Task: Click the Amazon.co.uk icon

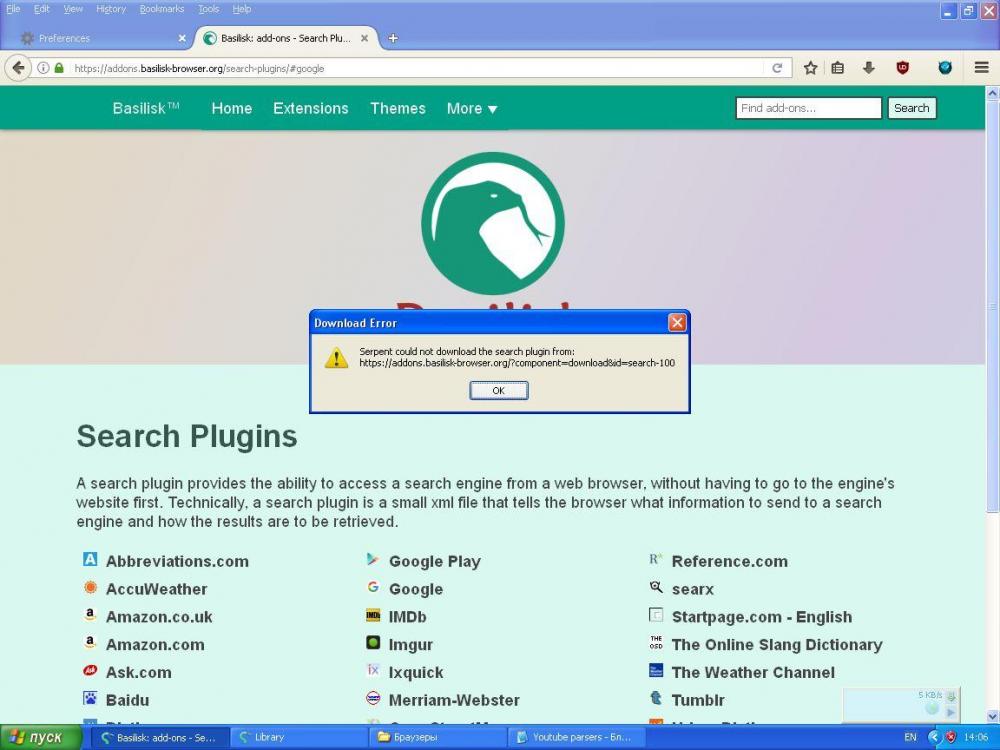Action: point(90,615)
